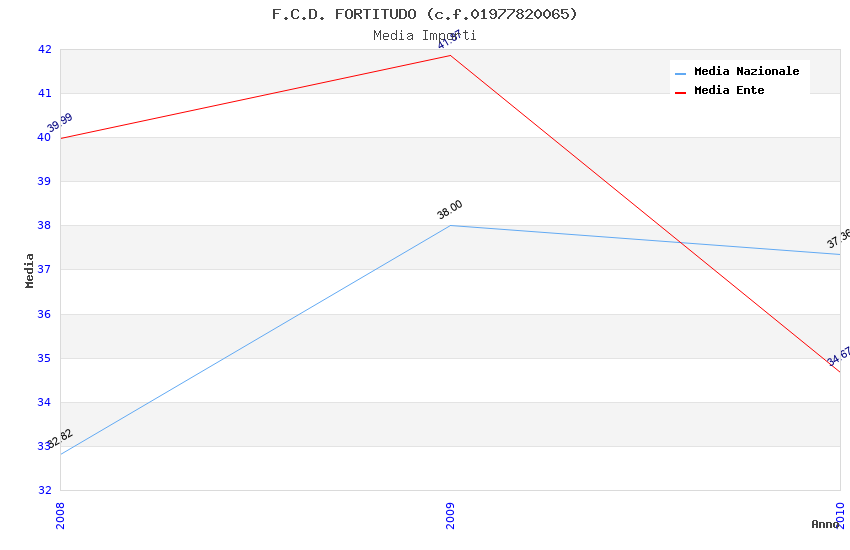Image resolution: width=850 pixels, height=550 pixels.
Task: Click the Media Ente legend entry
Action: 729,90
